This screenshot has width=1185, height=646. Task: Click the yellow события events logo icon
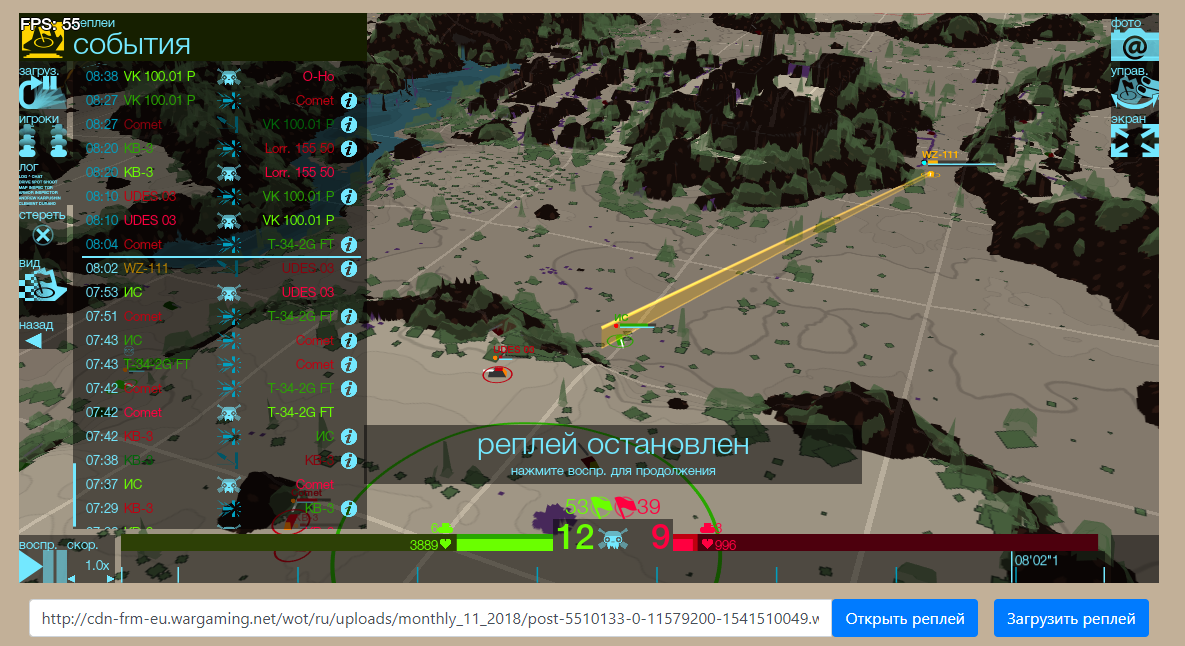pyautogui.click(x=42, y=40)
